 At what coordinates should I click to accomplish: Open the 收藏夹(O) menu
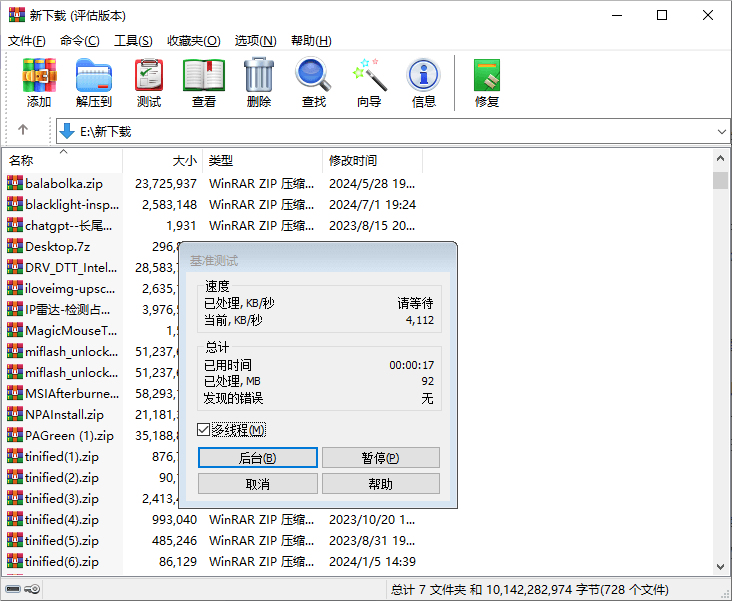pos(194,41)
